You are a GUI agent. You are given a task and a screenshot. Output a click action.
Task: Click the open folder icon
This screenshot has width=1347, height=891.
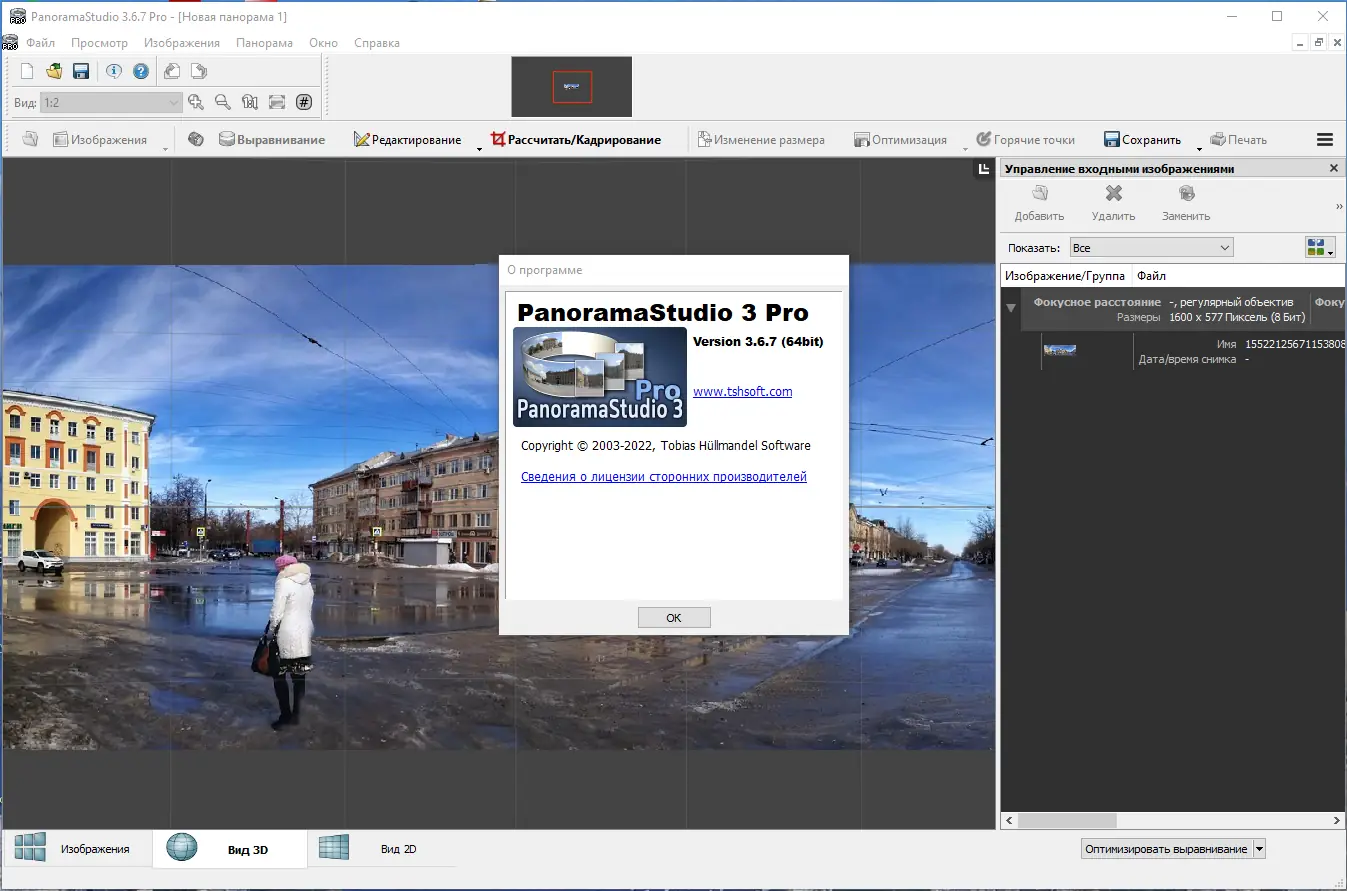click(x=54, y=71)
